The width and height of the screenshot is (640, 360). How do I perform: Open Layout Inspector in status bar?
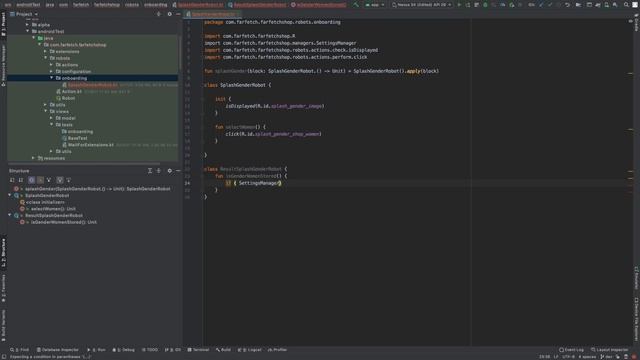click(x=610, y=350)
